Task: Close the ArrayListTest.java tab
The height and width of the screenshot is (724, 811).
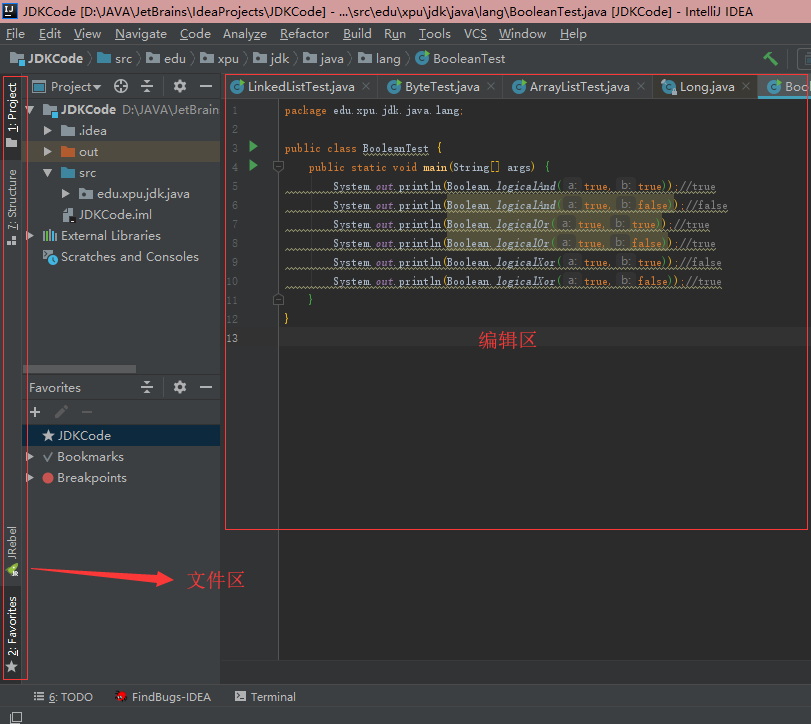Action: [x=641, y=86]
